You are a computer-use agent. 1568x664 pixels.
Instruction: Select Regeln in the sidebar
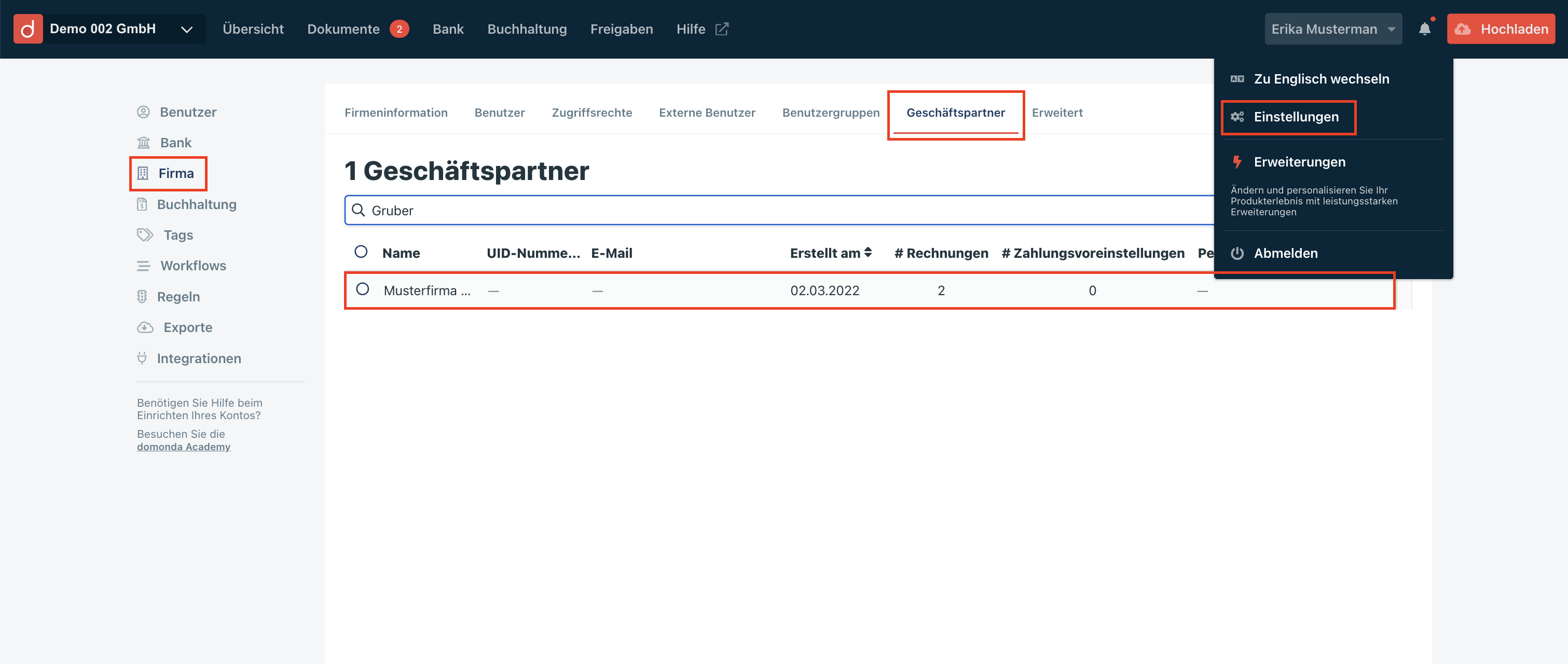[x=178, y=296]
